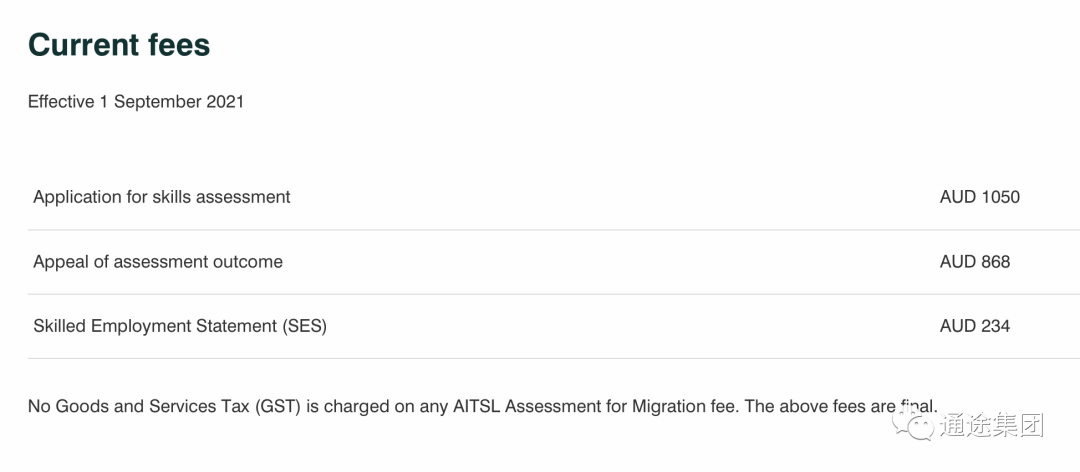Click the No Goods and Services Tax sentence
Viewport: 1080px width, 472px height.
click(384, 407)
